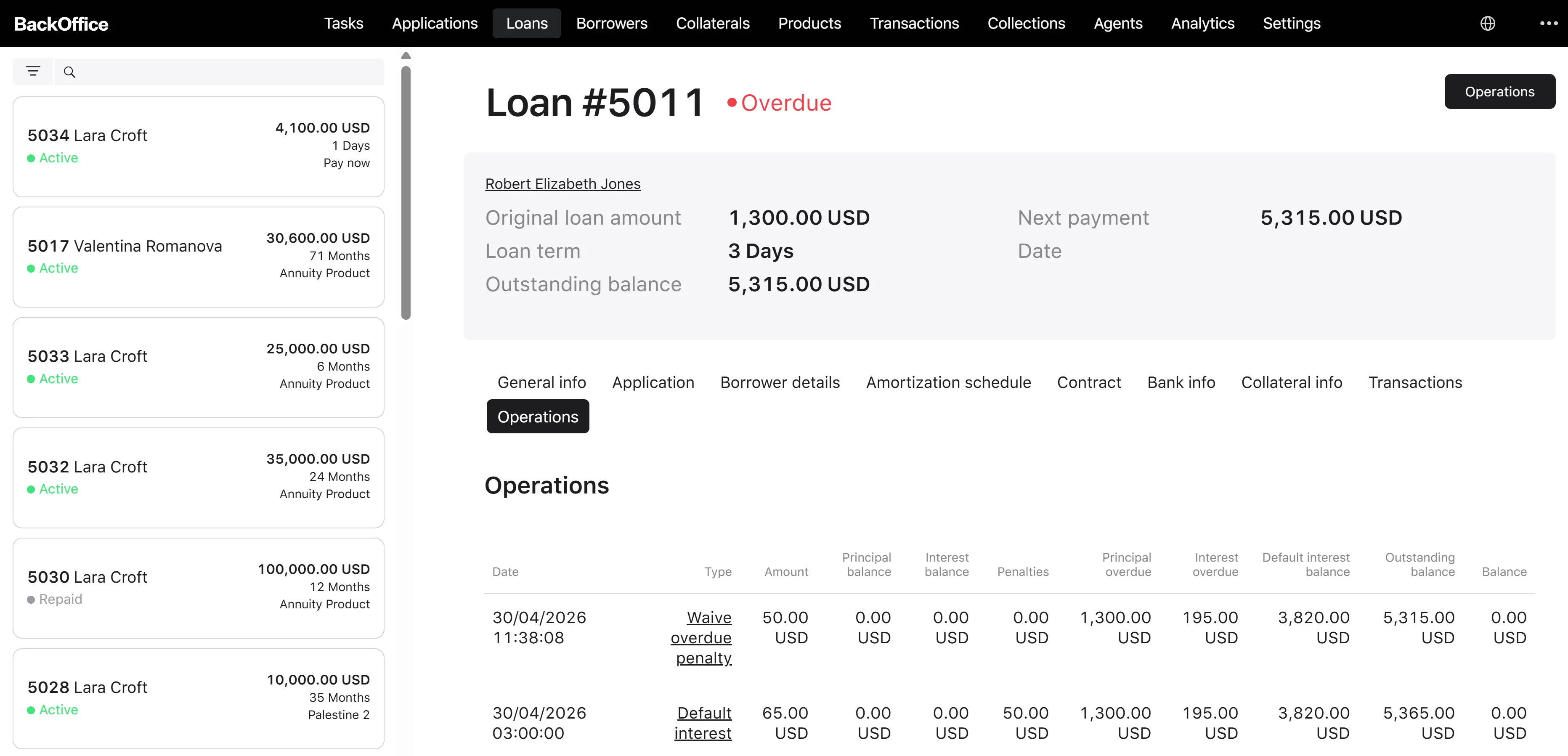
Task: Open Transactions in top navigation bar
Action: tap(914, 23)
